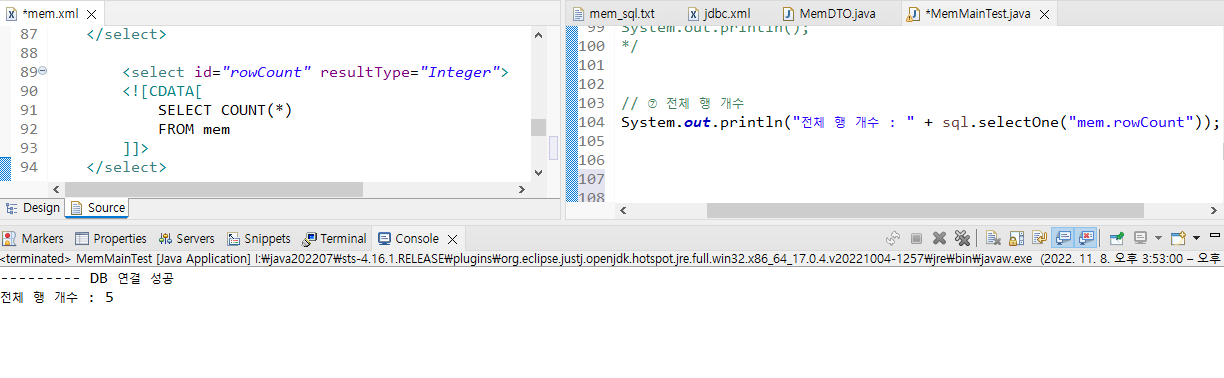Open the Snippets view tab
Screen dimensions: 1224x378
coord(258,238)
